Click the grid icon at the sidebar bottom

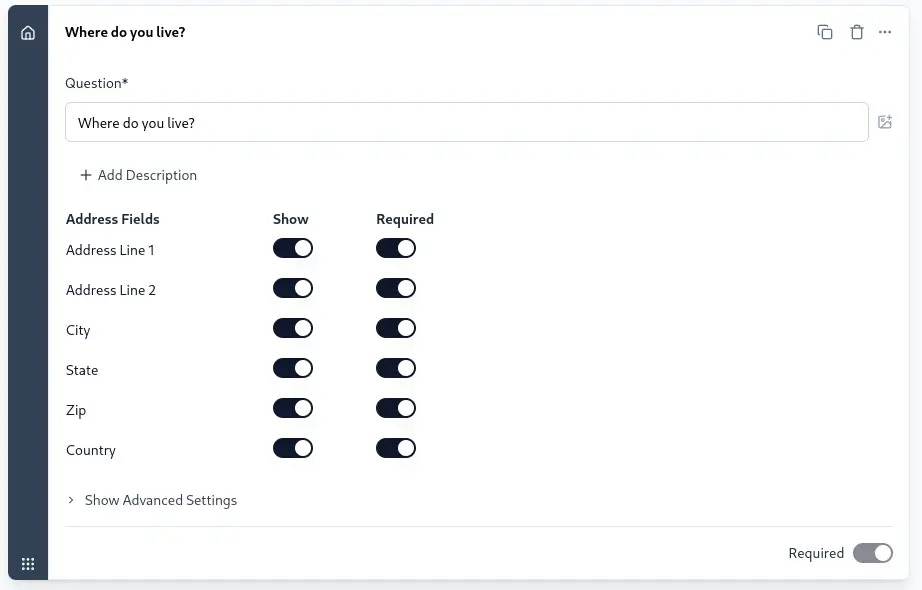pyautogui.click(x=27, y=563)
